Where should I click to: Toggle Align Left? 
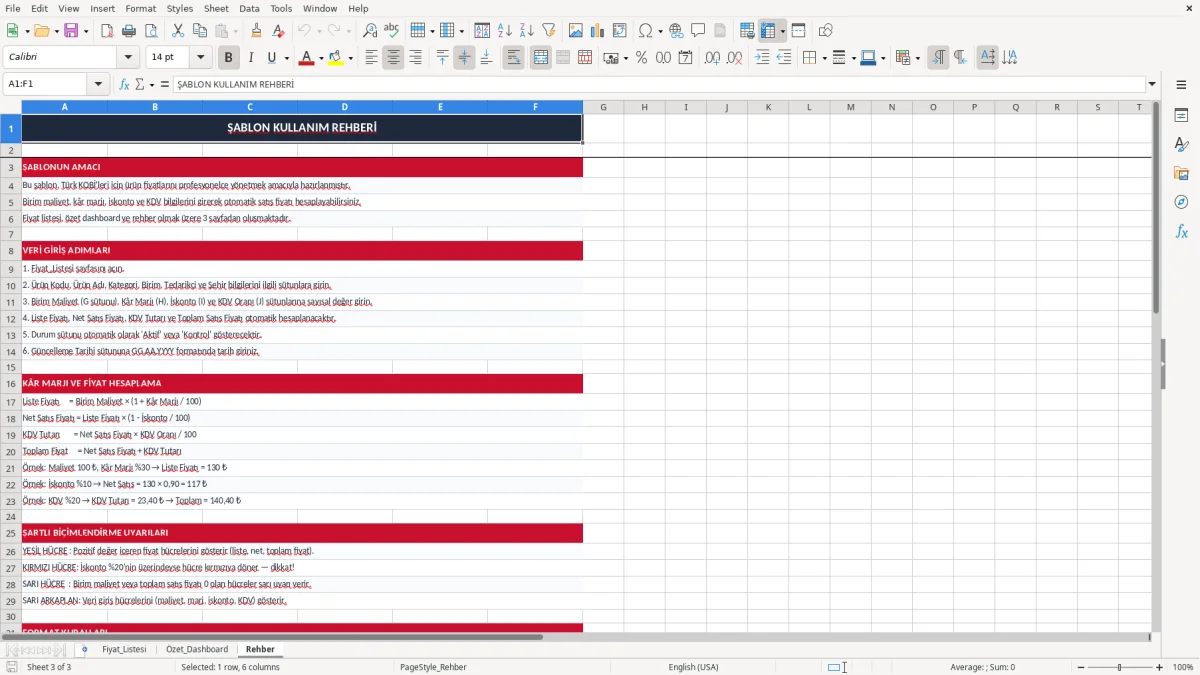(371, 58)
